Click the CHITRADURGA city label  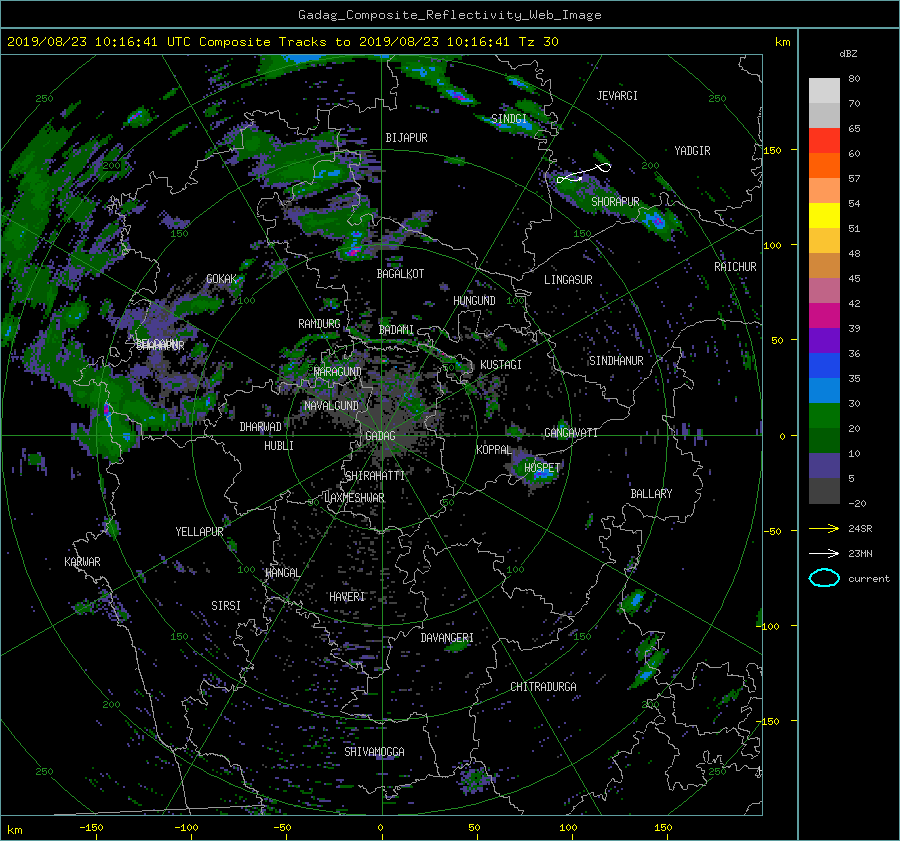pyautogui.click(x=544, y=687)
